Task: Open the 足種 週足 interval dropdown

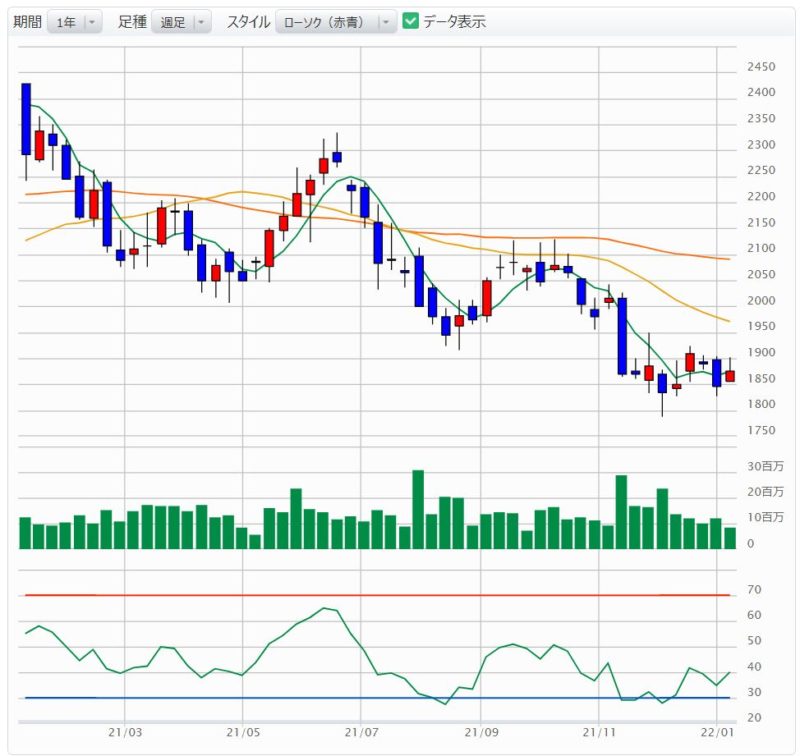Action: tap(181, 22)
